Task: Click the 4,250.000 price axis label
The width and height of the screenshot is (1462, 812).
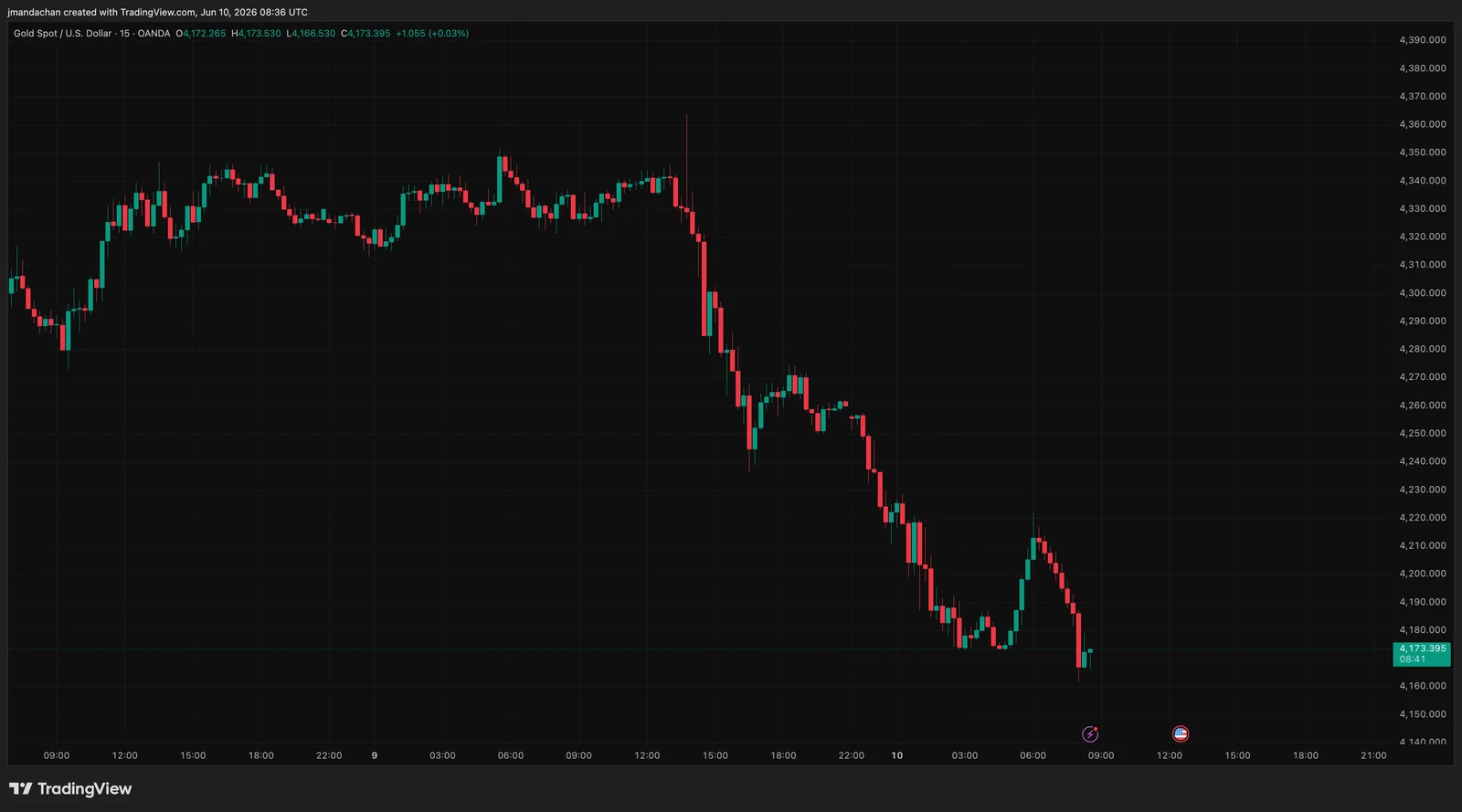Action: [x=1423, y=433]
